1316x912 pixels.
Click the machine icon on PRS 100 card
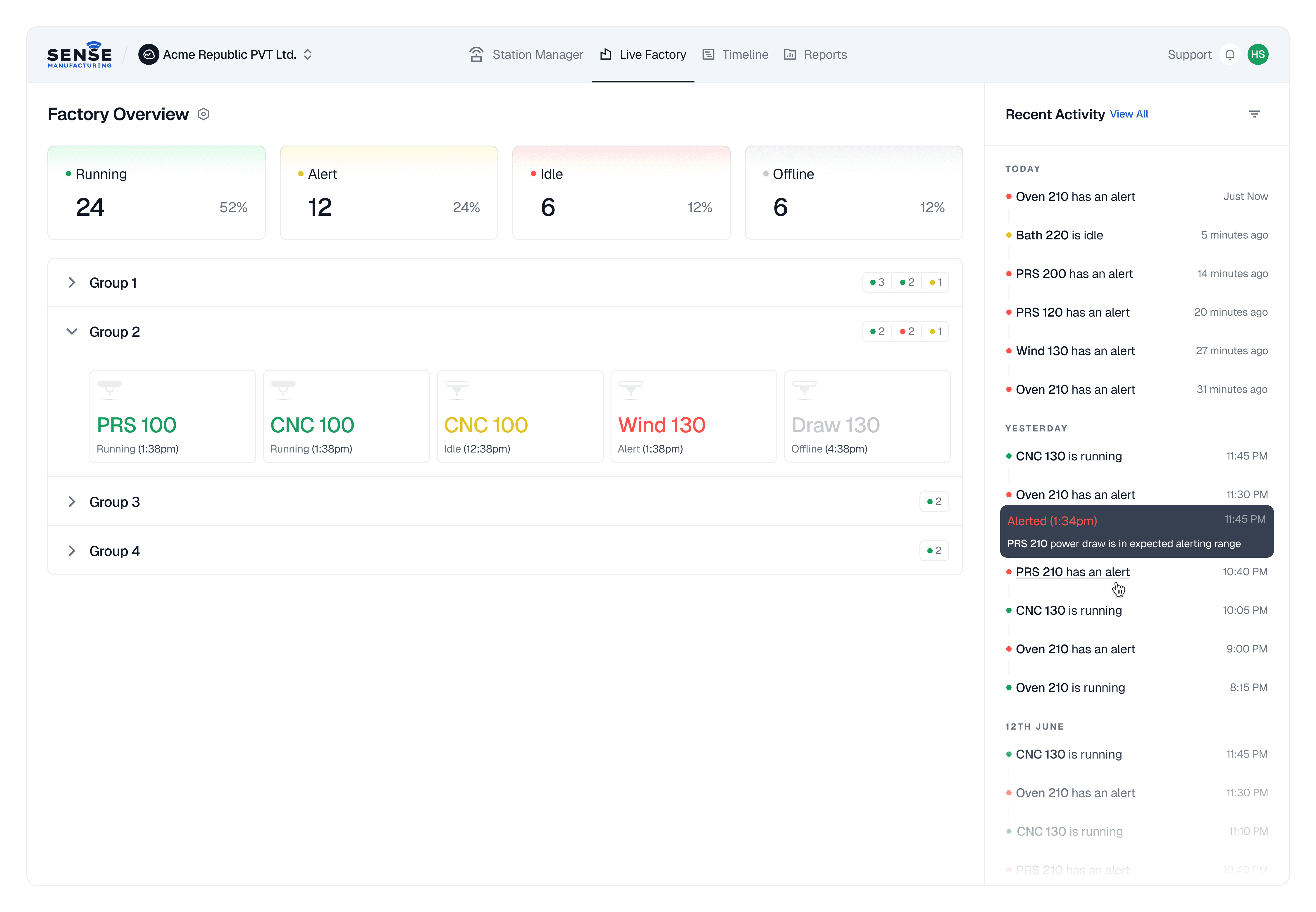109,389
